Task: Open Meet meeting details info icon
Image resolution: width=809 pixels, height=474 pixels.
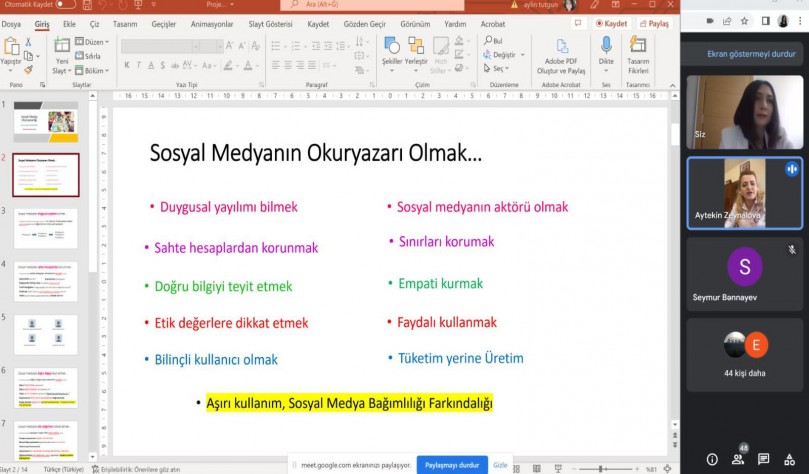Action: coord(712,459)
